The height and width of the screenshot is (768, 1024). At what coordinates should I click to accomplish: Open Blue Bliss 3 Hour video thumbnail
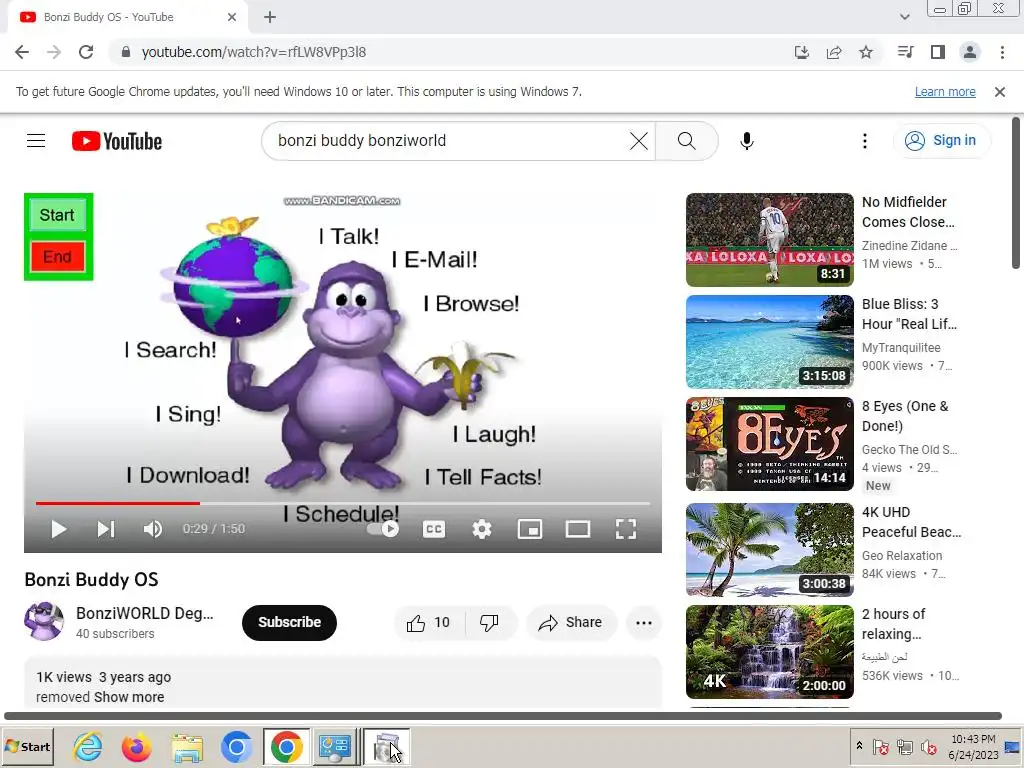[769, 342]
